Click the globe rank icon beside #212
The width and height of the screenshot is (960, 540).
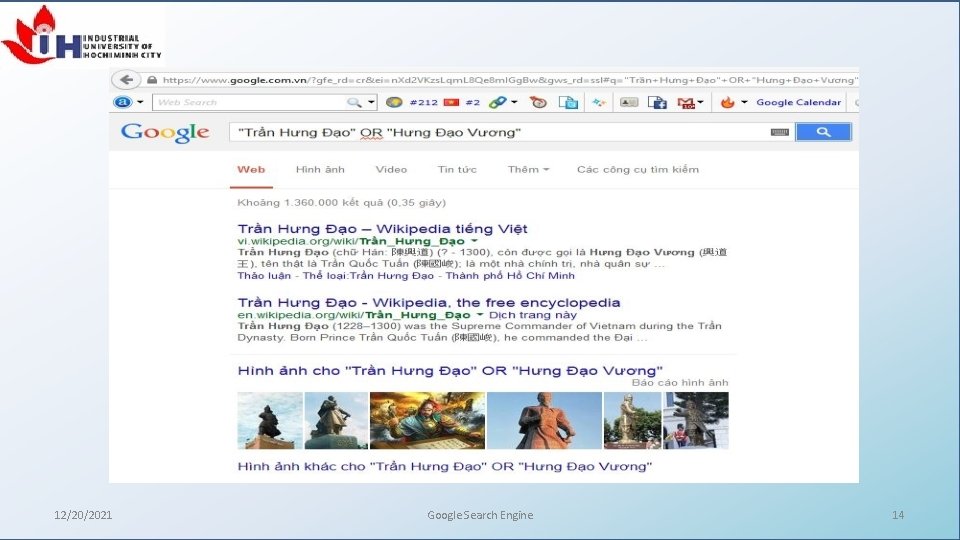(x=394, y=102)
